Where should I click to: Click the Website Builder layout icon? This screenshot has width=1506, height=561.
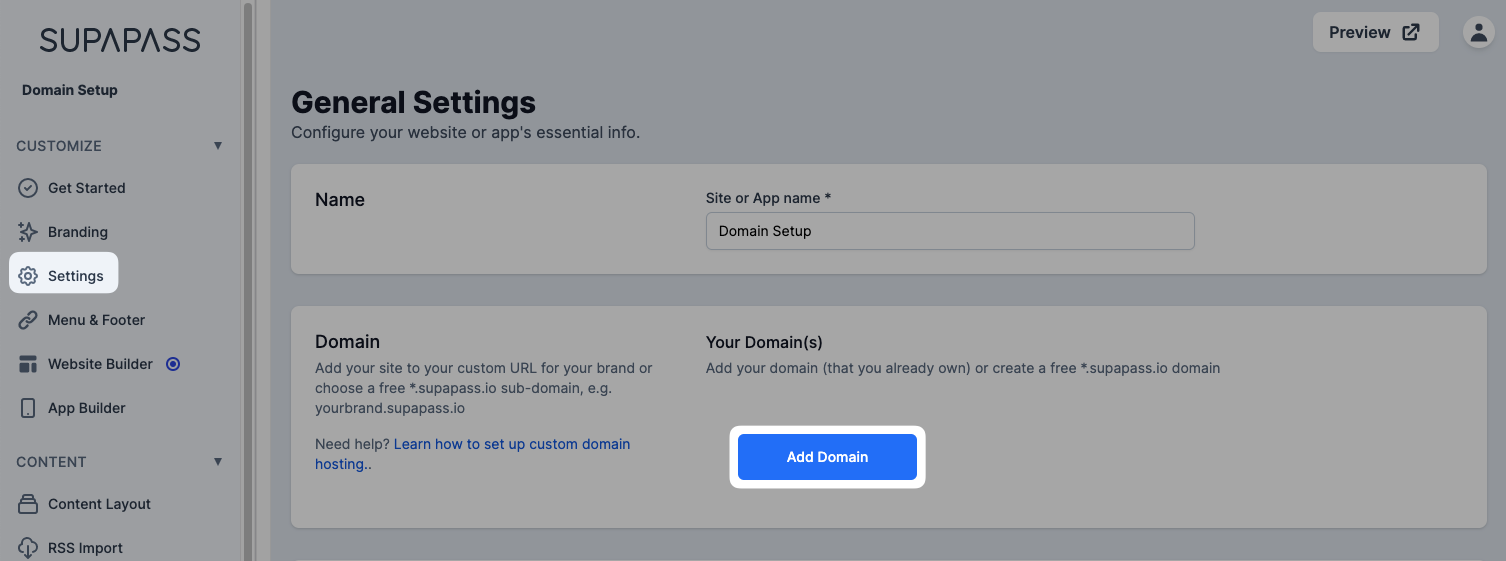pyautogui.click(x=28, y=364)
